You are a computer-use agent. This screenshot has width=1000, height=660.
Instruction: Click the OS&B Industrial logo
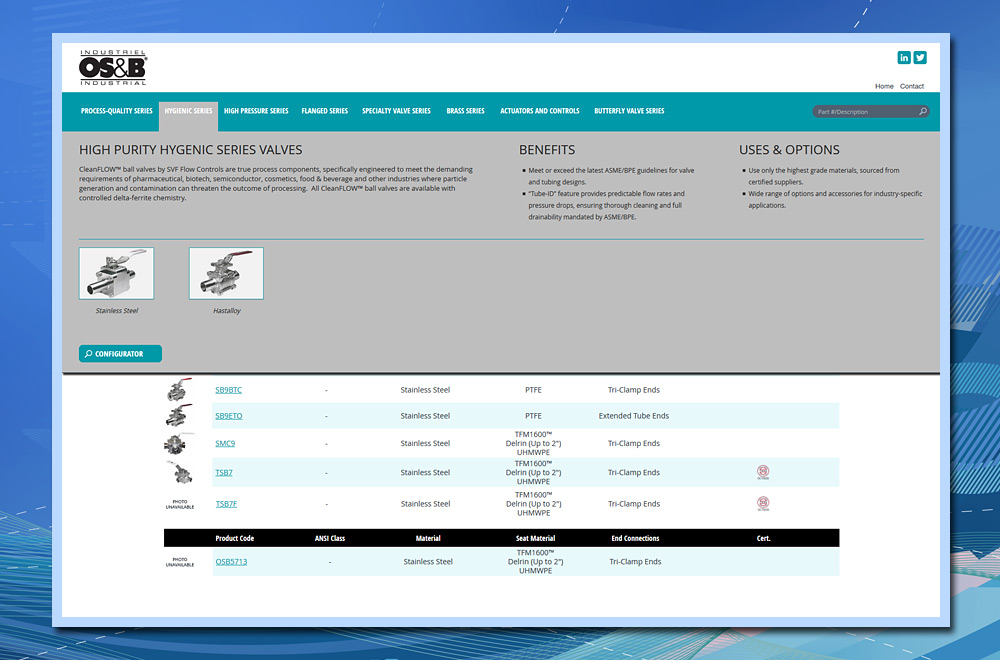click(x=113, y=68)
